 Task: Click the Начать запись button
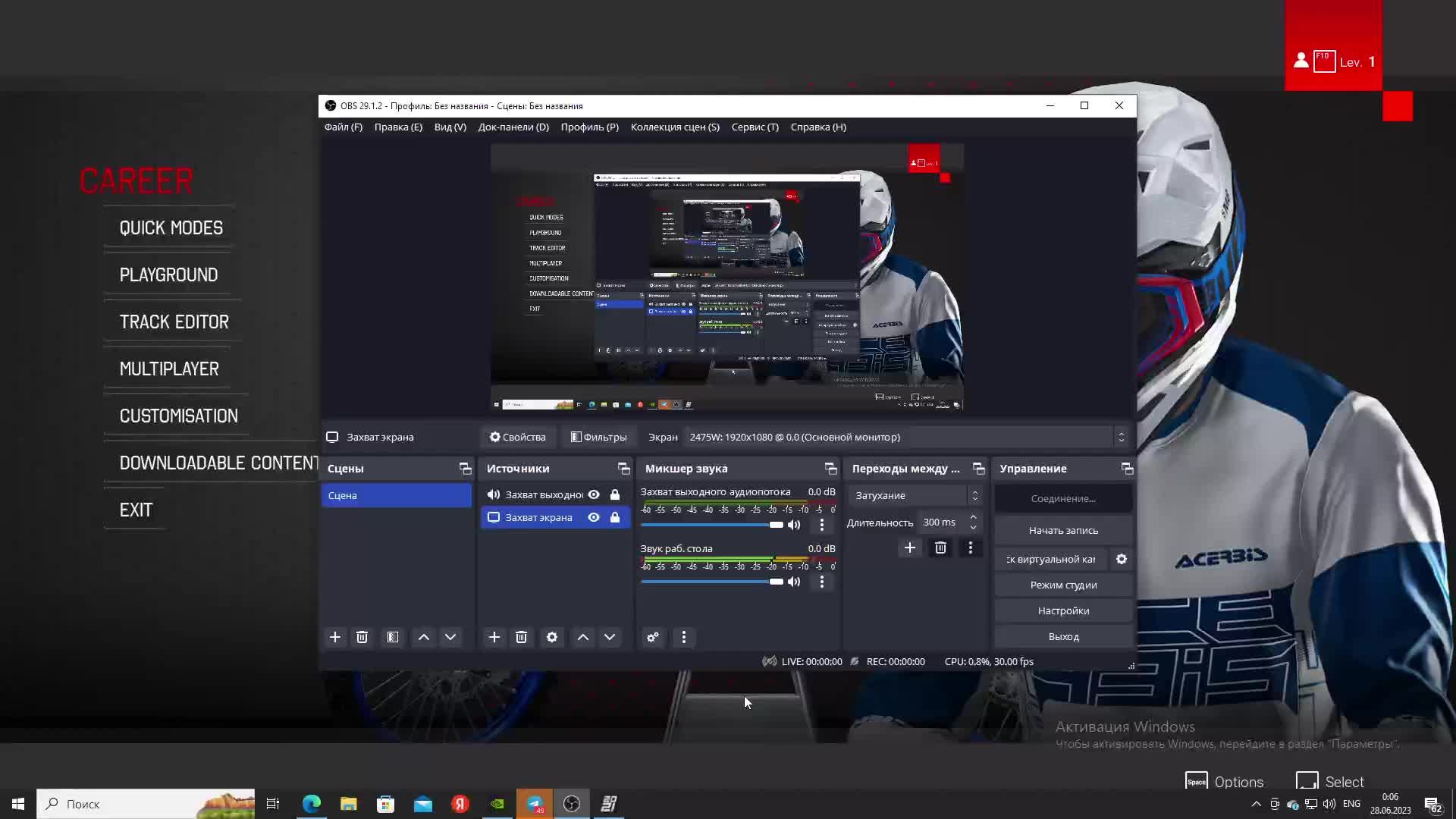click(1063, 530)
